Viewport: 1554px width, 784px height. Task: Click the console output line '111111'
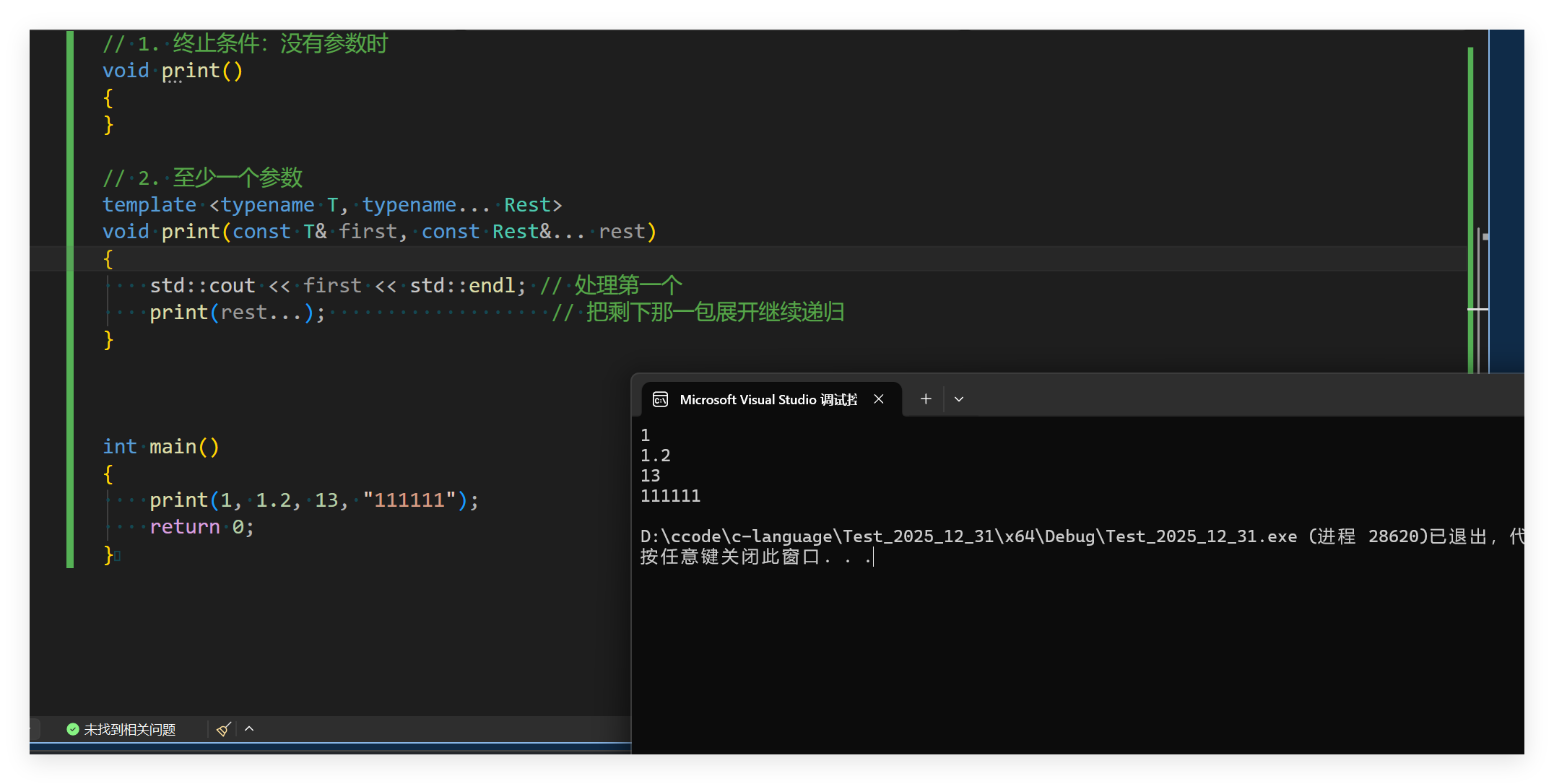tap(670, 496)
